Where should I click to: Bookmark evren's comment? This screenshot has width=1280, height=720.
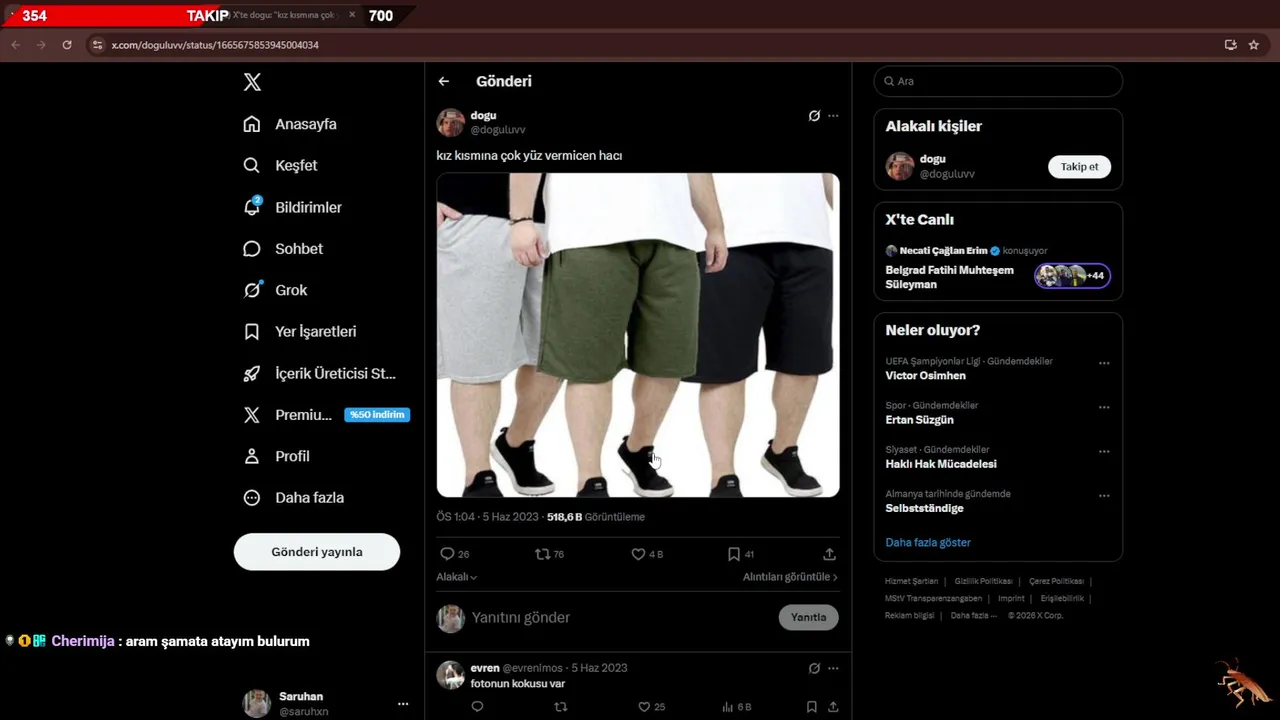point(811,707)
